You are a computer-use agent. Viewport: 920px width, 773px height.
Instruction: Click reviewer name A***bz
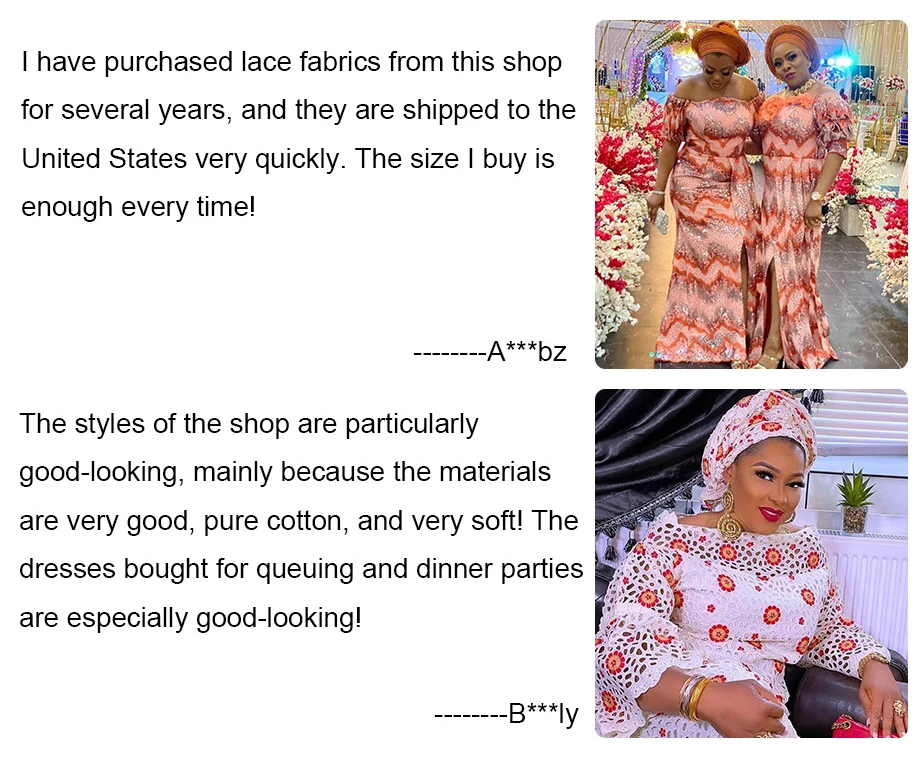point(526,352)
